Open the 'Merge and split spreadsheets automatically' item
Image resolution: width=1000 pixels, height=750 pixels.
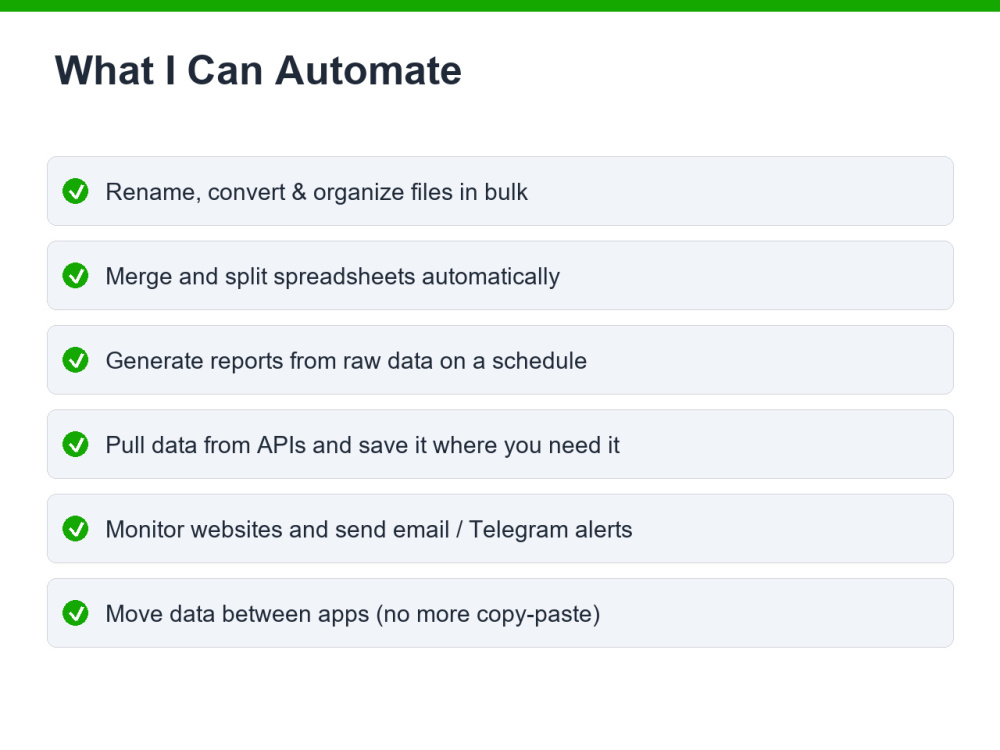coord(500,276)
